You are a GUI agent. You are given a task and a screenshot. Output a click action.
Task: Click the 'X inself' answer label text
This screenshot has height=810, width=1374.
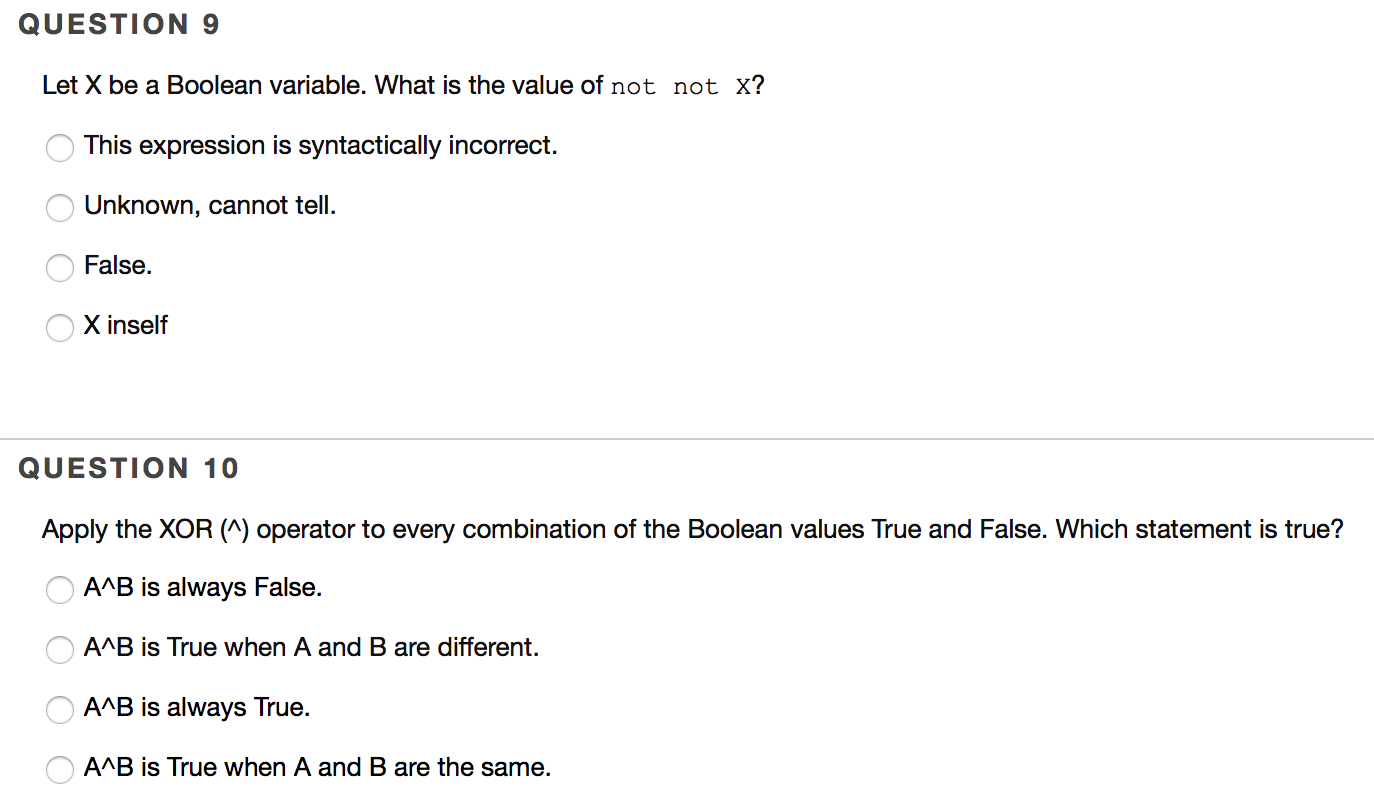[x=126, y=326]
